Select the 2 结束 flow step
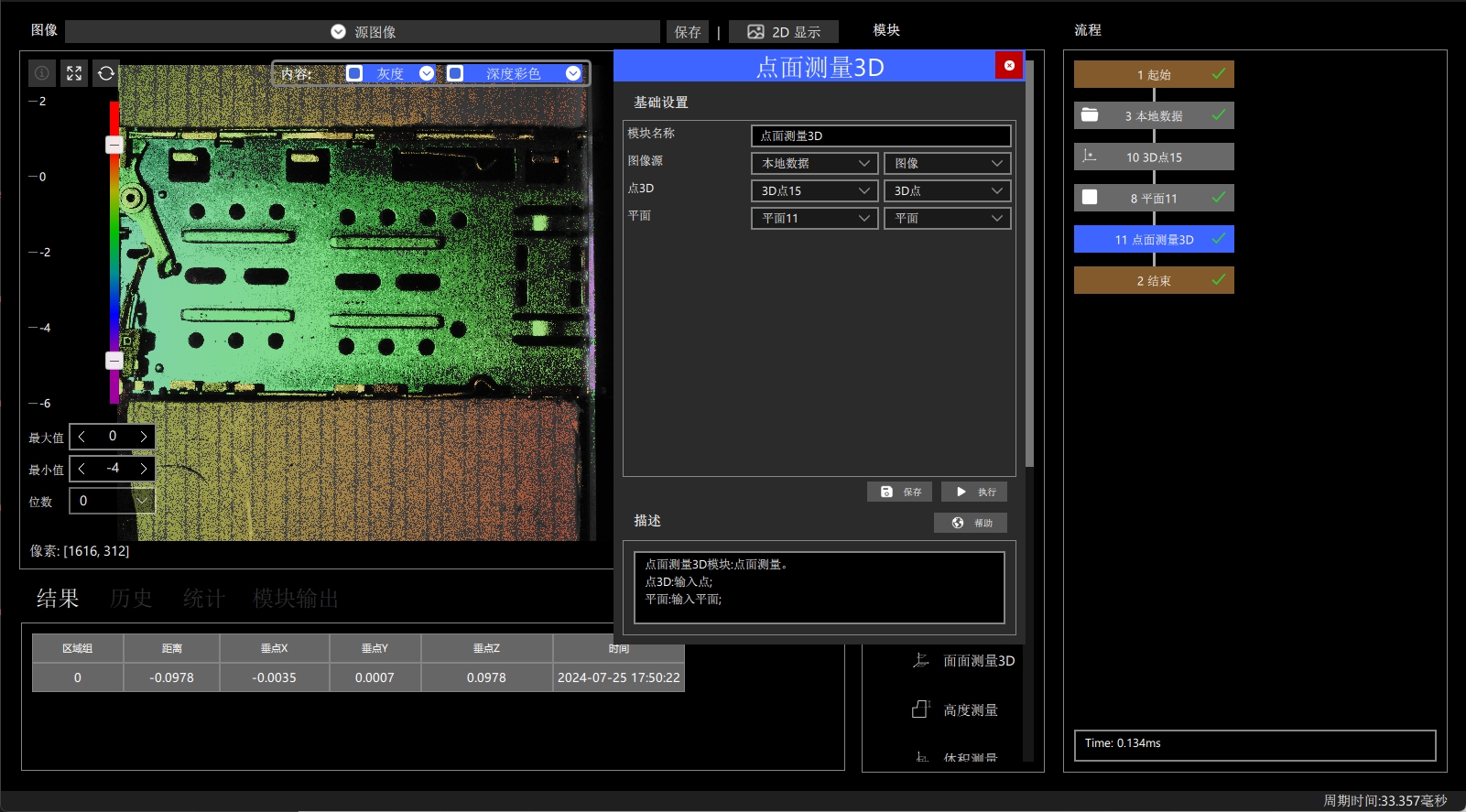 pyautogui.click(x=1154, y=280)
